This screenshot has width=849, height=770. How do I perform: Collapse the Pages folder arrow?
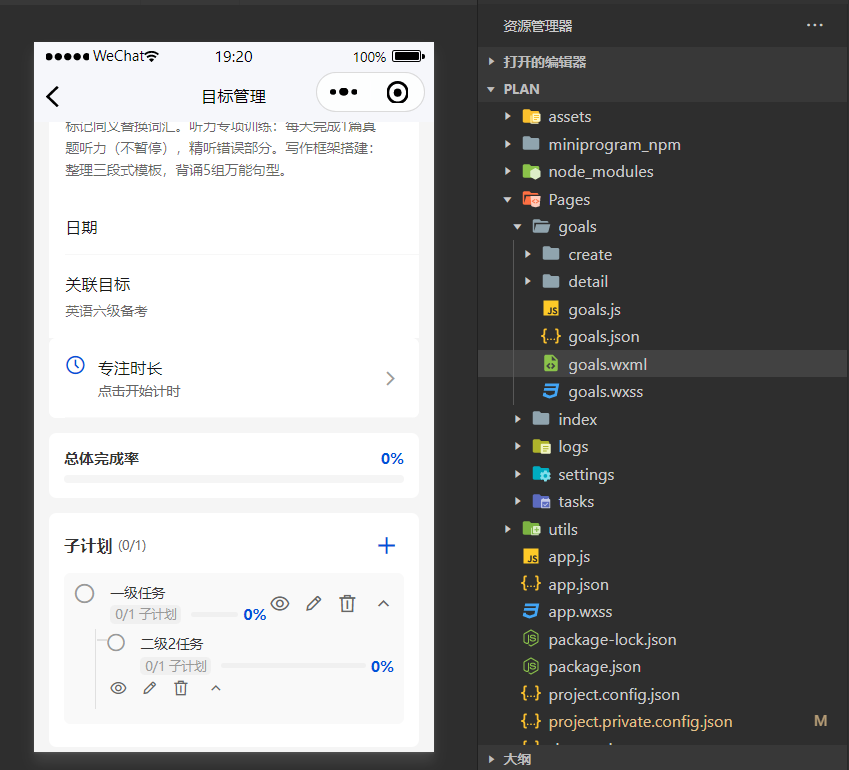coord(507,199)
